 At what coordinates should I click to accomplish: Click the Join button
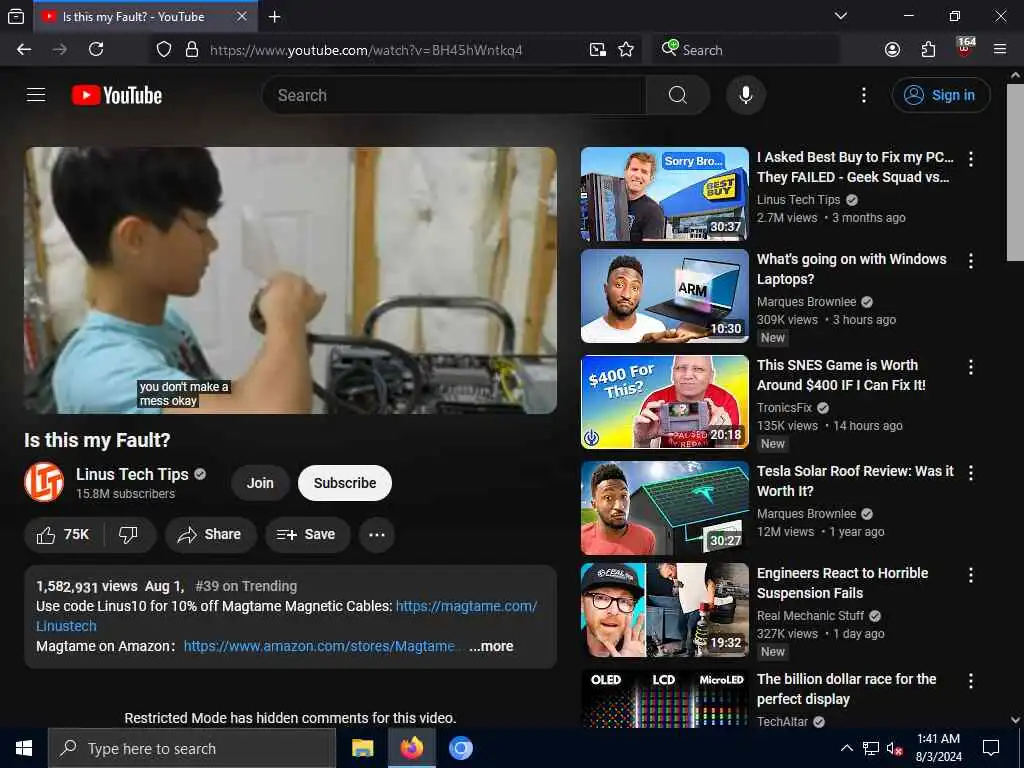(260, 483)
